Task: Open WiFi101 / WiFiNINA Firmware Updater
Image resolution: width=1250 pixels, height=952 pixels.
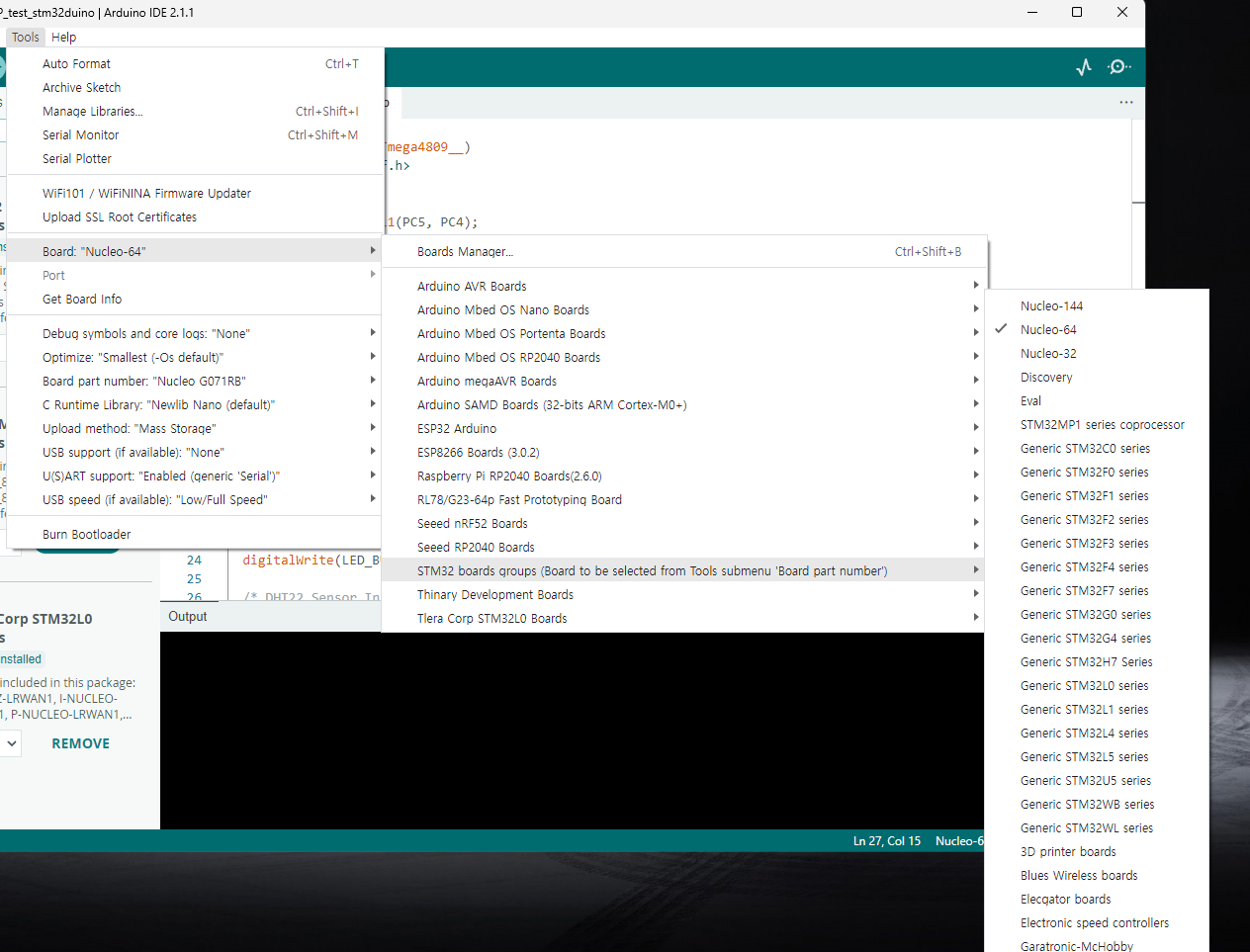Action: click(195, 194)
